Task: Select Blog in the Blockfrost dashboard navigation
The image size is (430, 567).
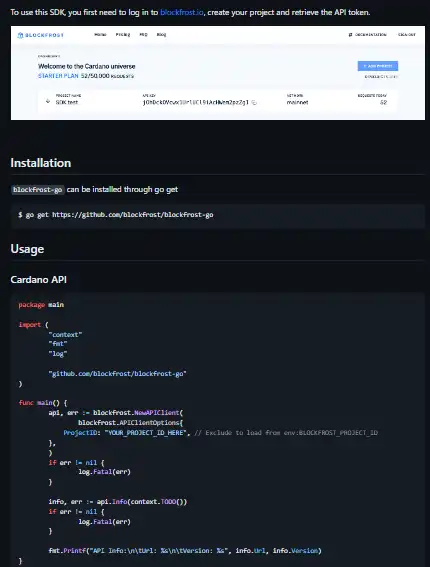Action: [x=161, y=35]
